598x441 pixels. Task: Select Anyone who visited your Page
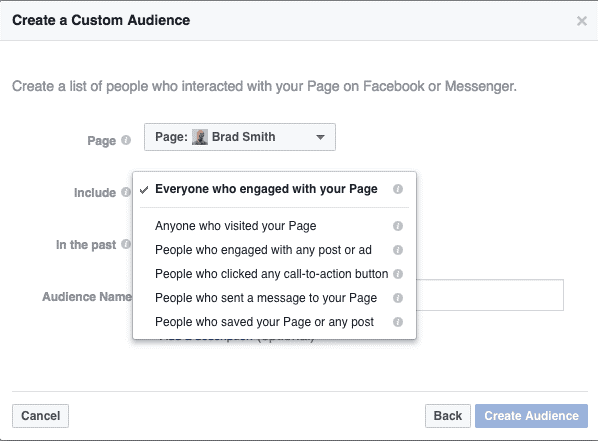coord(236,226)
